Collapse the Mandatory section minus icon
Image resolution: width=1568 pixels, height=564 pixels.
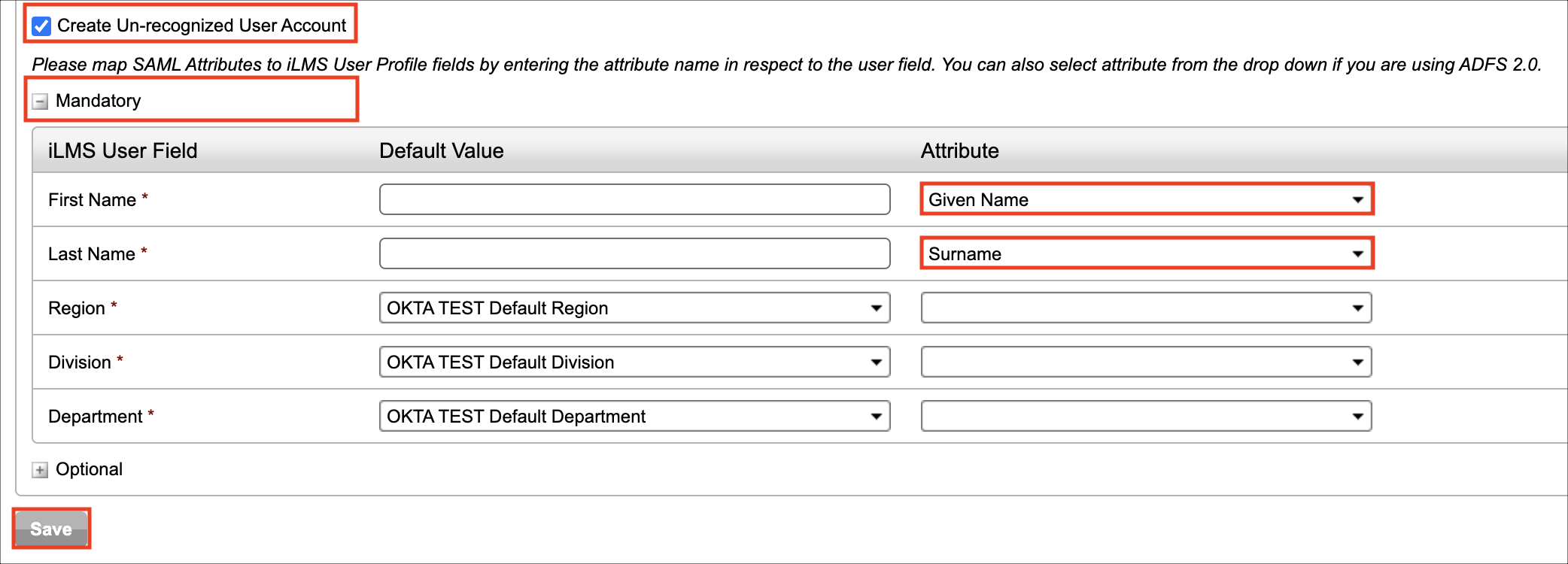click(40, 102)
